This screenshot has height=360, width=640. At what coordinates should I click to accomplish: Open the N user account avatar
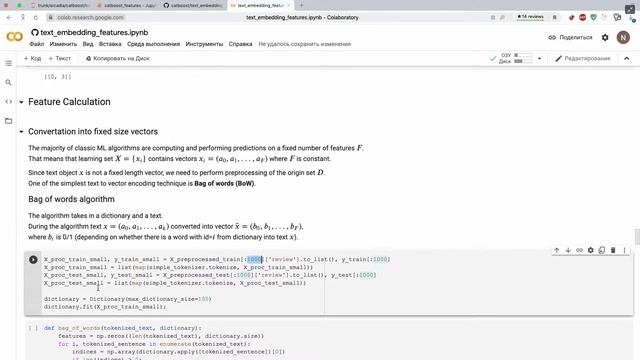click(623, 38)
